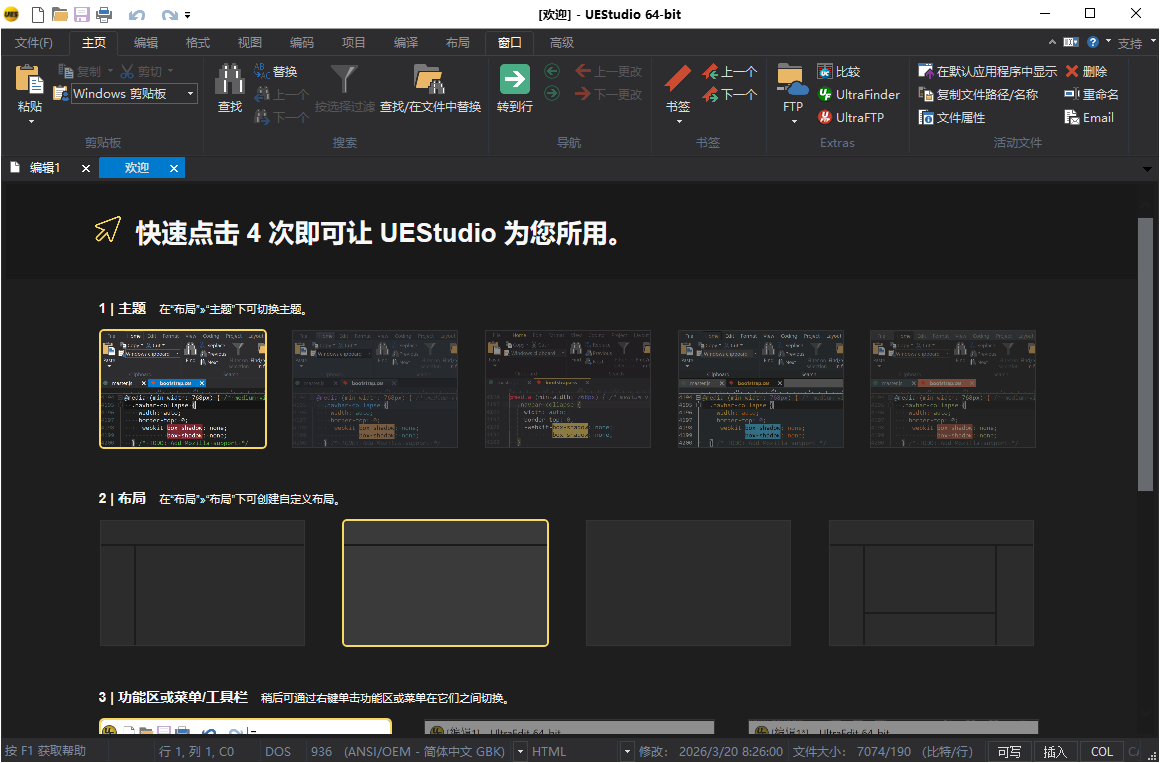The image size is (1160, 763).
Task: Click the Email active file icon
Action: (1088, 117)
